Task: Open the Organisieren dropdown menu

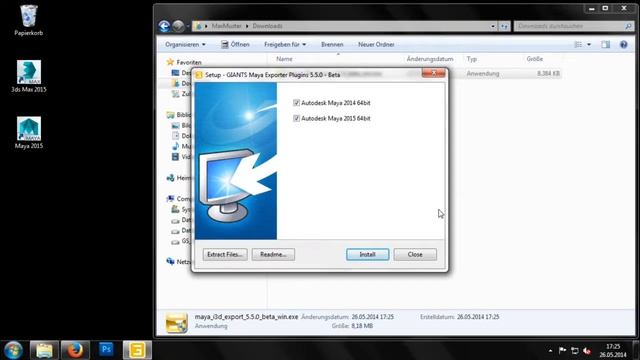Action: (185, 44)
